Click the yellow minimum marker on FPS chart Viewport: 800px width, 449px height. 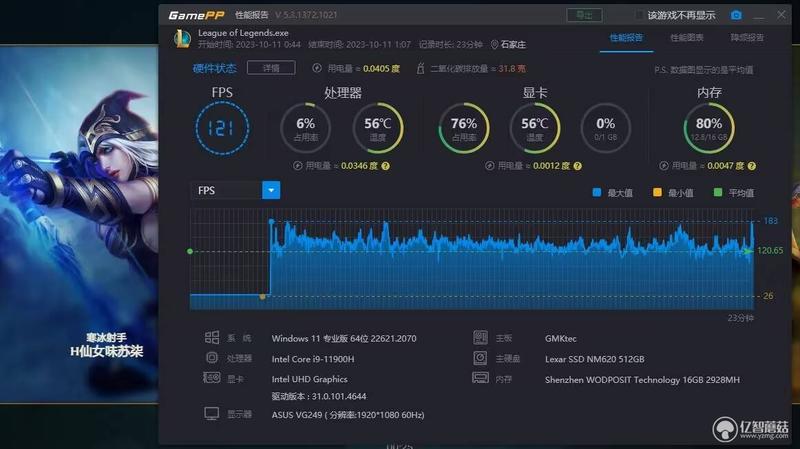262,296
